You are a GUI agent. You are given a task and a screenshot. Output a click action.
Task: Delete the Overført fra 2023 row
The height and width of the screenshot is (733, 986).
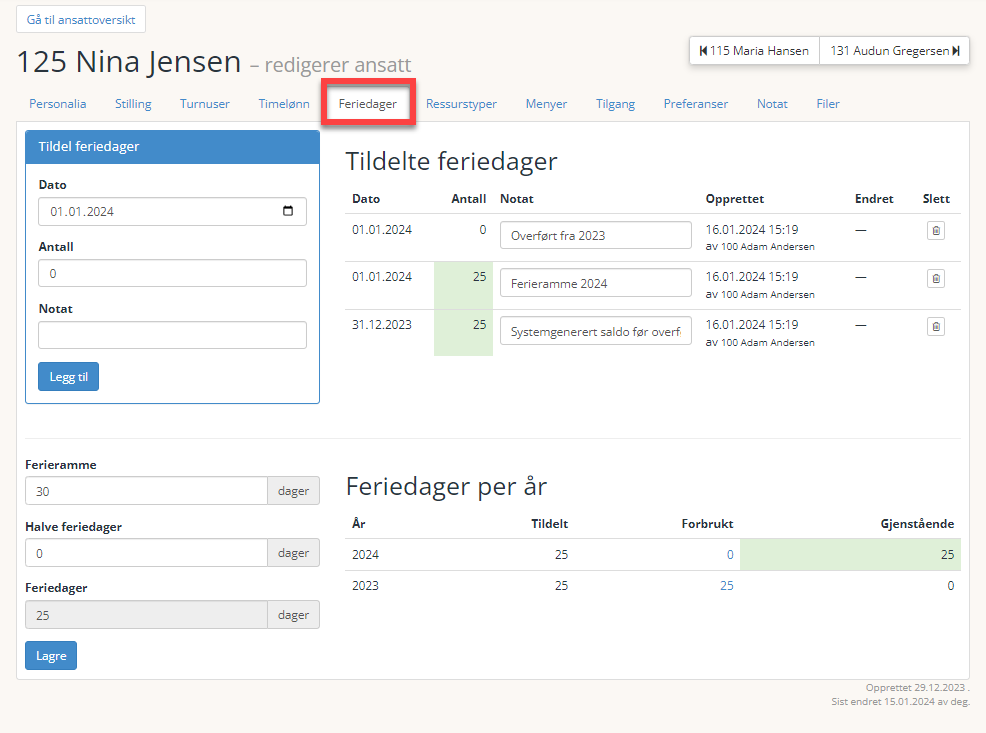[x=936, y=231]
